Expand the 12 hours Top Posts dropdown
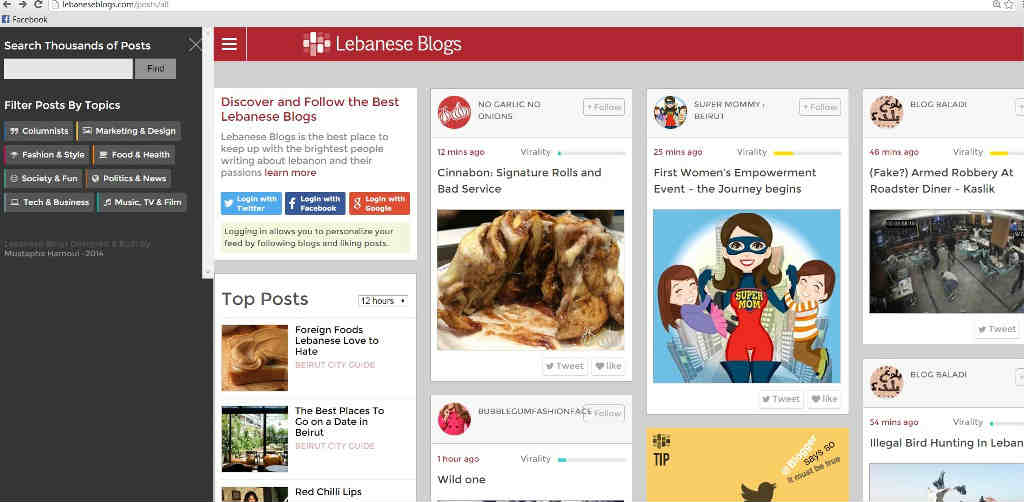The height and width of the screenshot is (502, 1024). pos(383,301)
